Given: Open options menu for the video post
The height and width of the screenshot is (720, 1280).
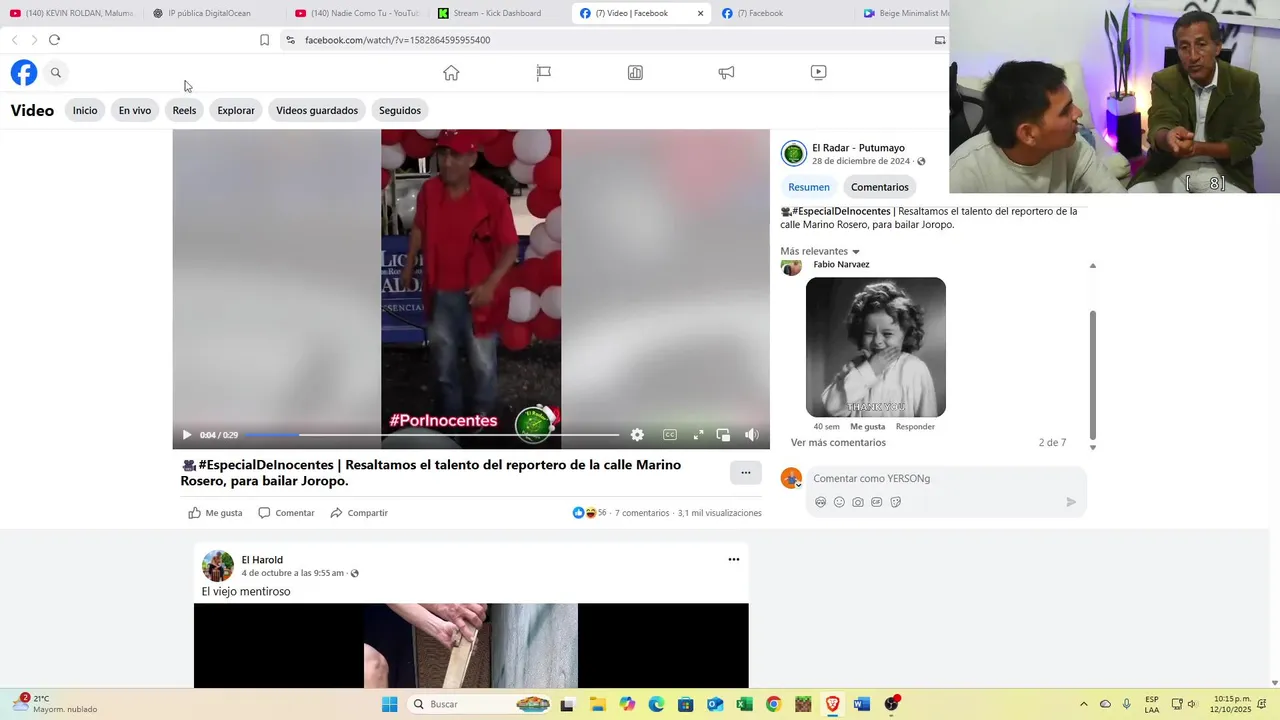Looking at the screenshot, I should [745, 473].
